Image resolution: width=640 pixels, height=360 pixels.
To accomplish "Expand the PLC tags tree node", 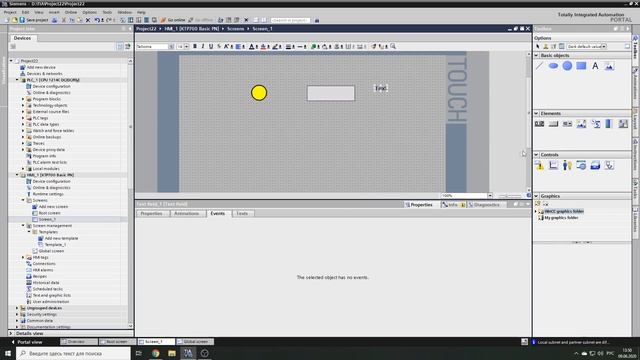I will coord(23,118).
